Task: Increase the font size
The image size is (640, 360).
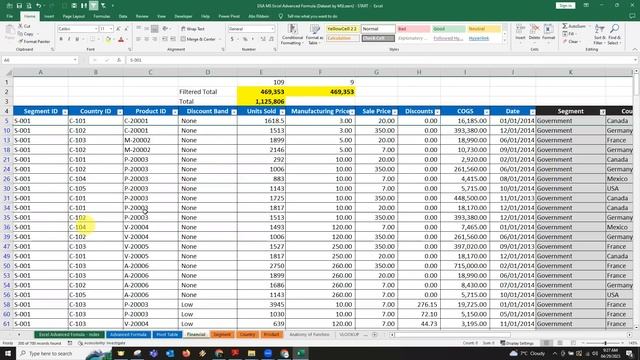Action: click(118, 29)
